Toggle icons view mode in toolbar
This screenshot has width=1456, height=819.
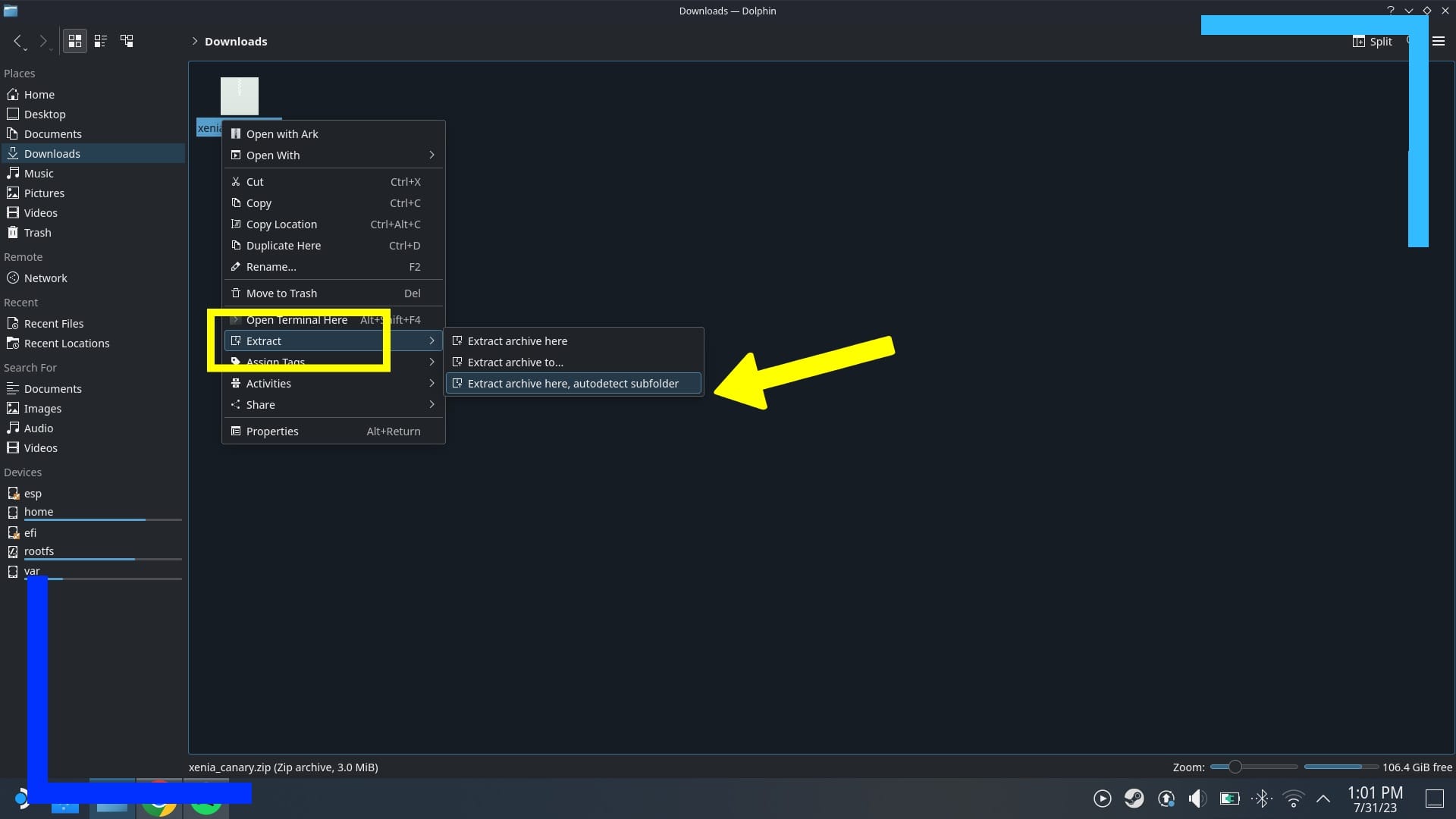[74, 41]
